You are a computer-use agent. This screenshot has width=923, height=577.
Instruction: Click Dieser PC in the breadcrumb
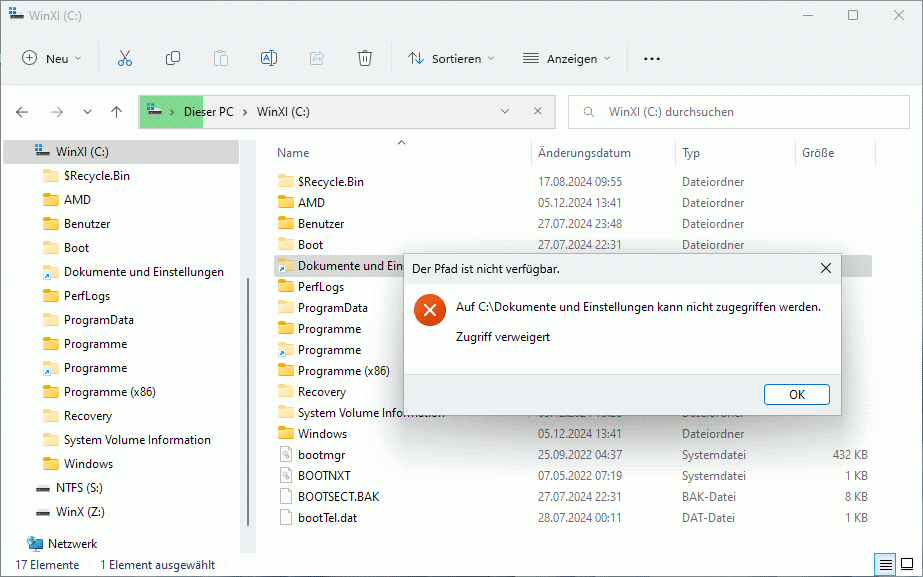(208, 112)
